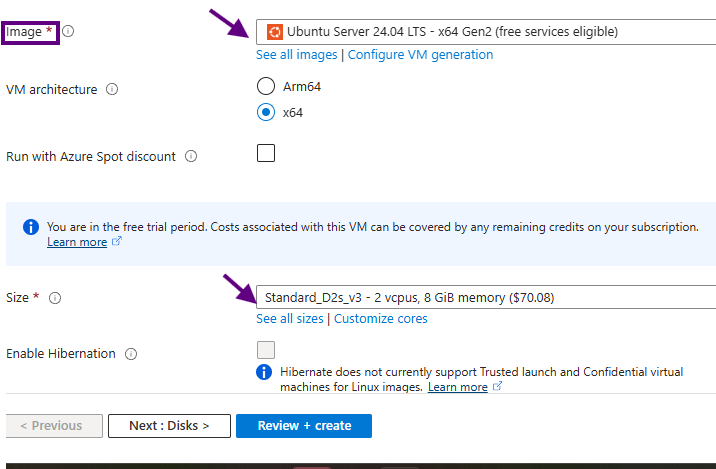The height and width of the screenshot is (469, 716).
Task: Click the Configure VM generation link
Action: 421,55
